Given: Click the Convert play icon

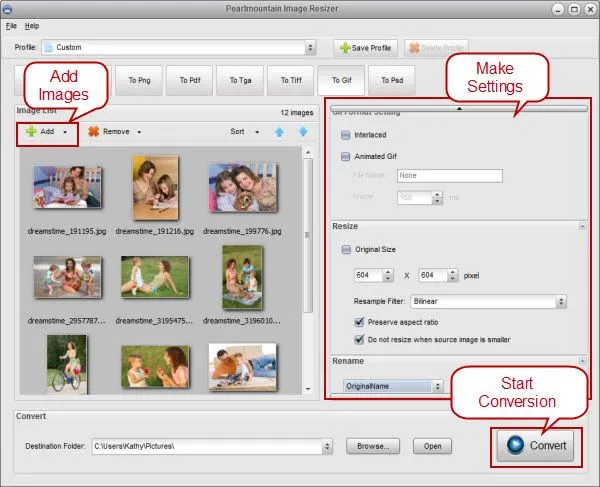Looking at the screenshot, I should [x=515, y=445].
